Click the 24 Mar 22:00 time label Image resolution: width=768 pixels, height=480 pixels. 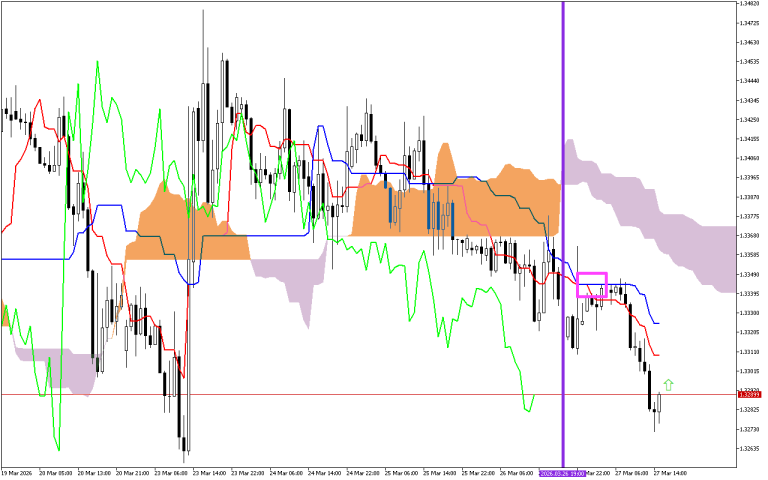coord(363,474)
